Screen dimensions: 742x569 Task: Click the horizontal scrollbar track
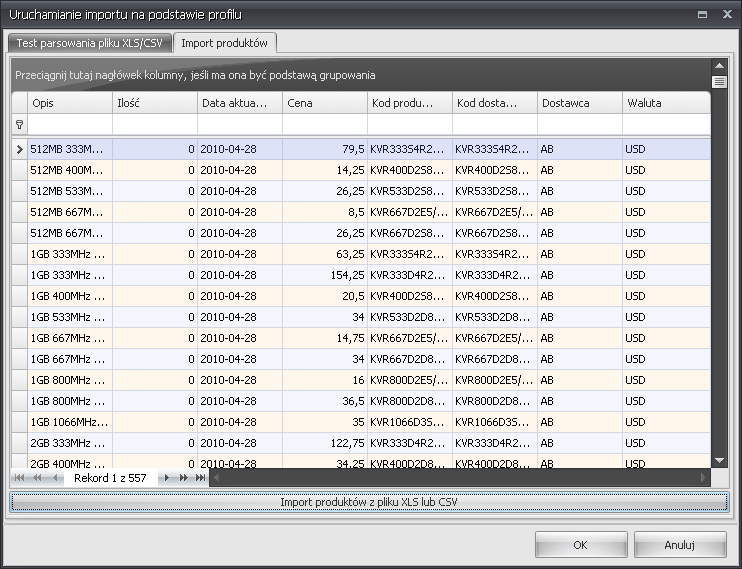tap(460, 478)
